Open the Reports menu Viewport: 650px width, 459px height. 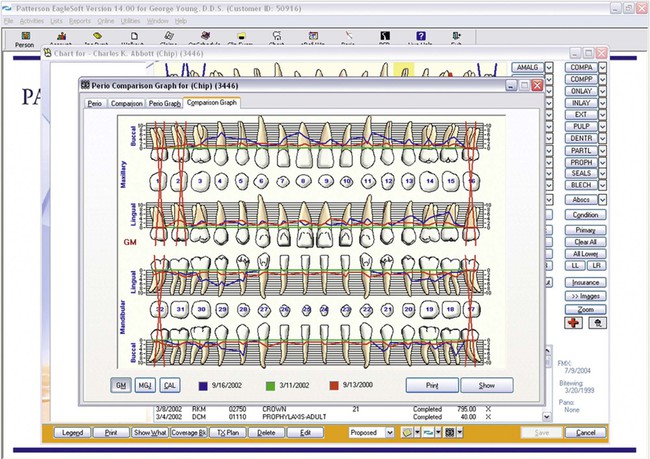coord(80,21)
